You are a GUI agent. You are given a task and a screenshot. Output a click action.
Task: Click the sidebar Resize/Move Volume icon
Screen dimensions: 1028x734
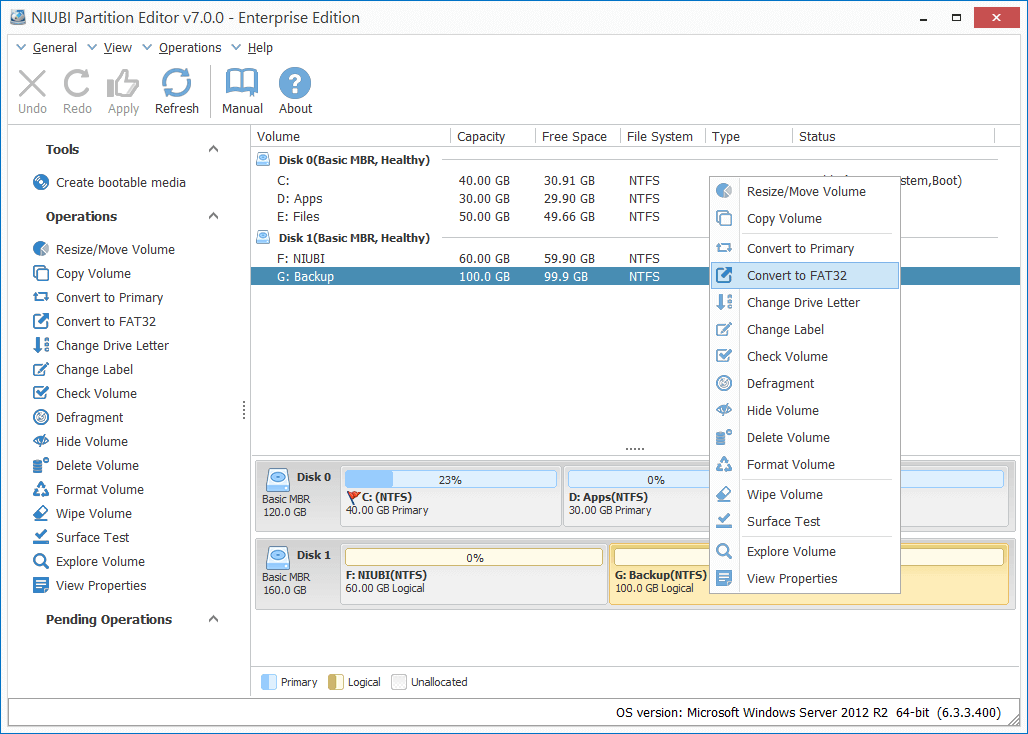pyautogui.click(x=41, y=249)
